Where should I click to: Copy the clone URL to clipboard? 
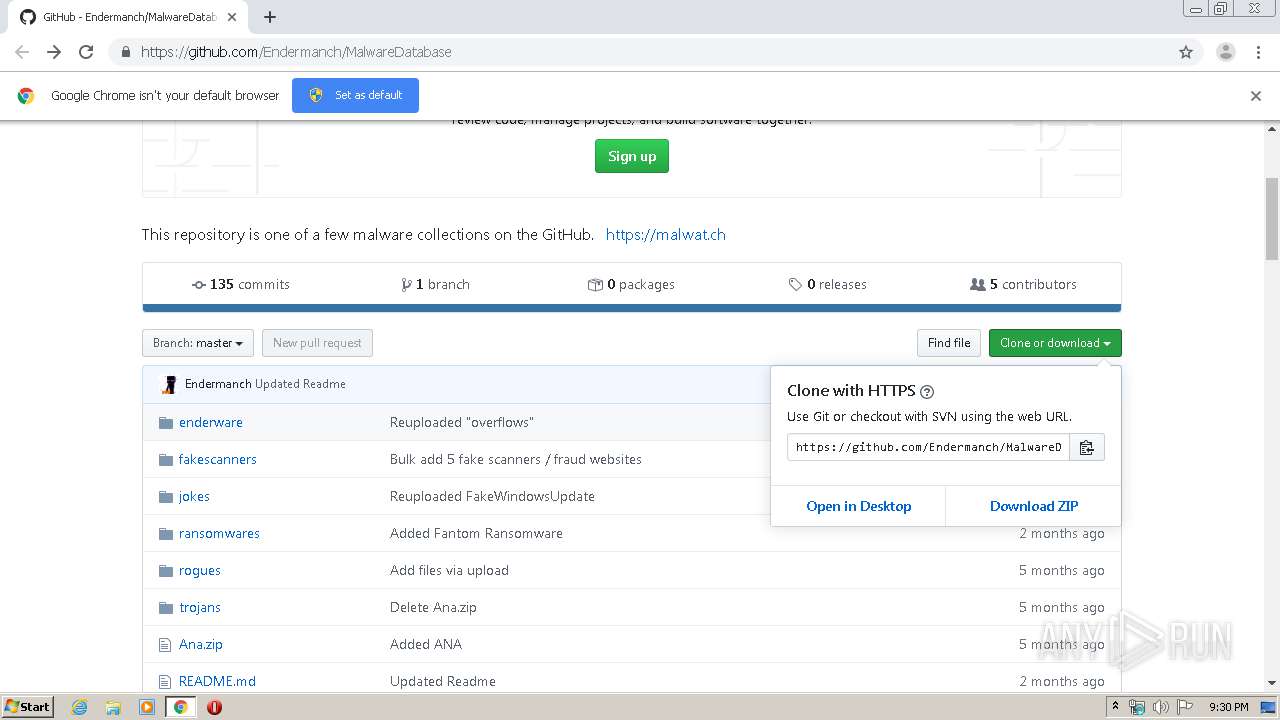click(1087, 447)
